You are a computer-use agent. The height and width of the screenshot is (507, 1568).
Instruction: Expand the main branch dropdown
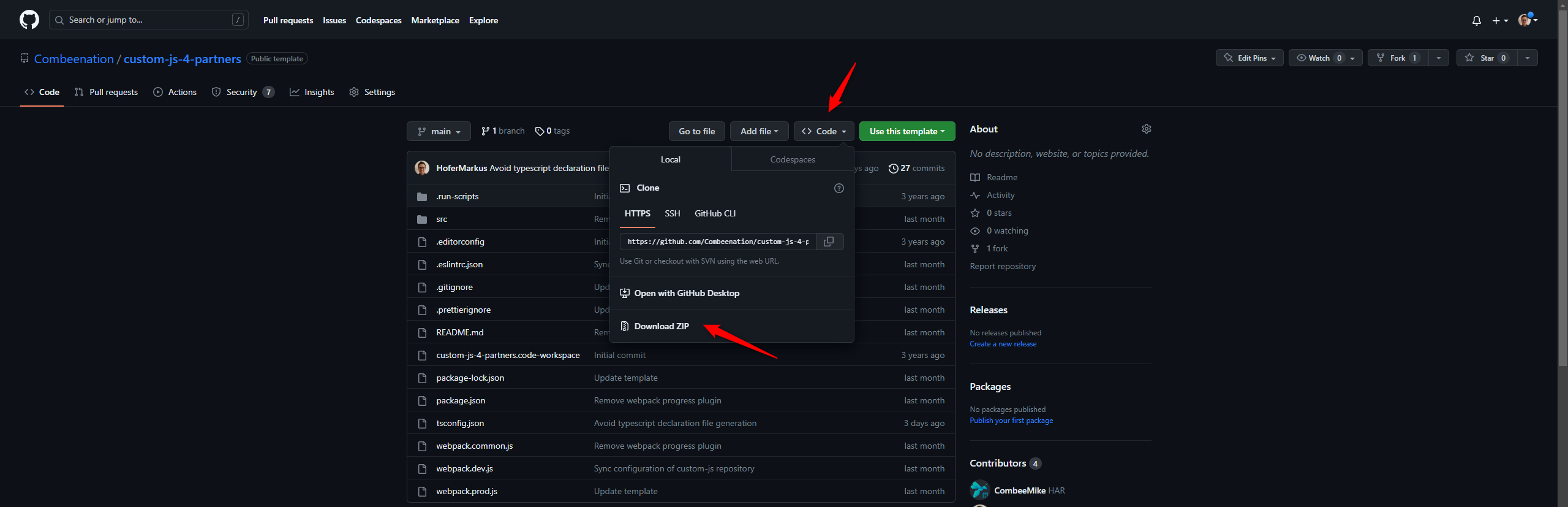tap(439, 131)
